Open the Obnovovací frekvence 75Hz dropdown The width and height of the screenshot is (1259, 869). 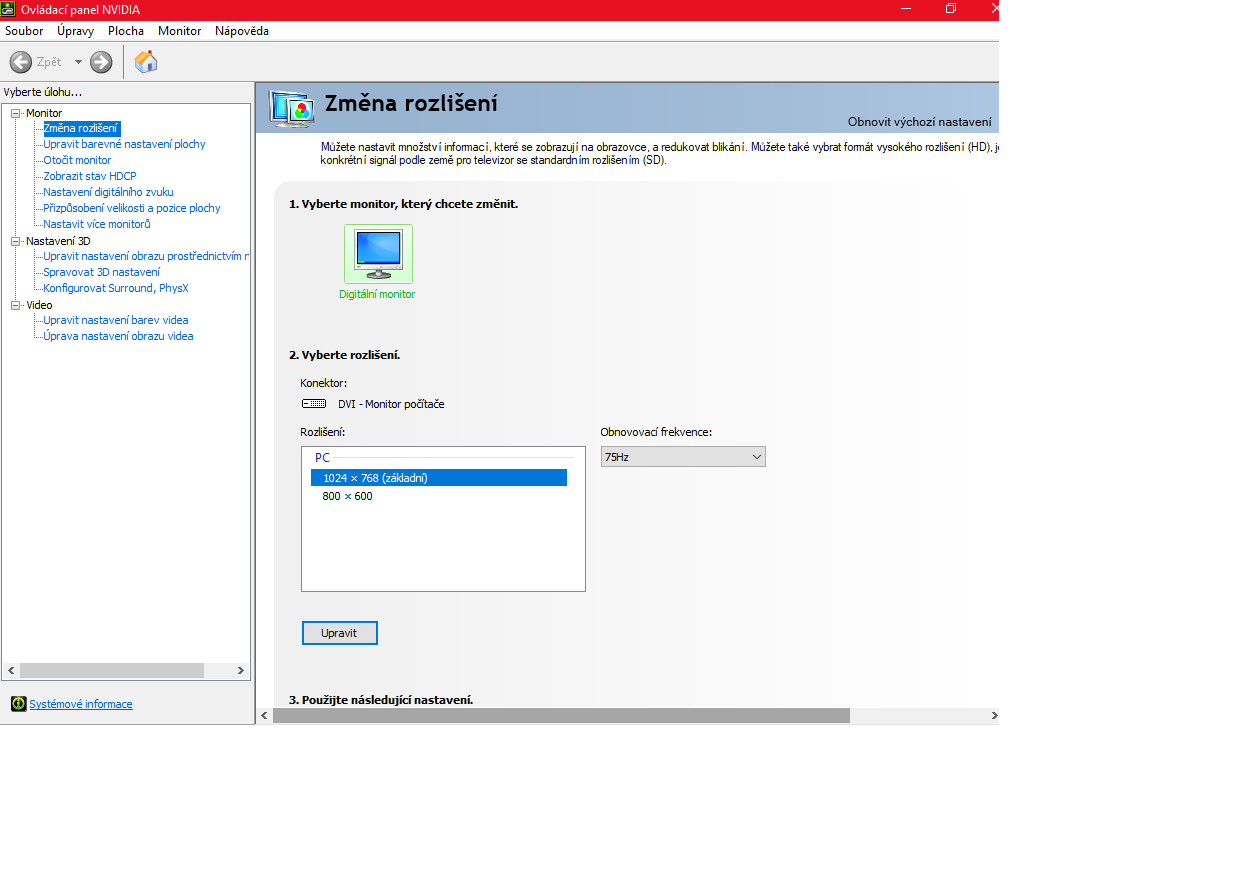click(x=683, y=457)
